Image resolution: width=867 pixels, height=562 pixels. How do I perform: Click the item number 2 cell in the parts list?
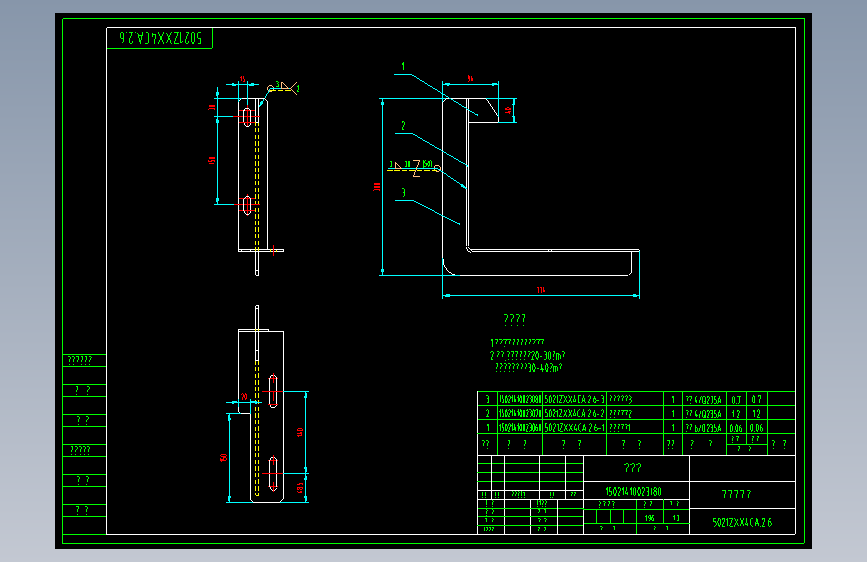[x=488, y=413]
